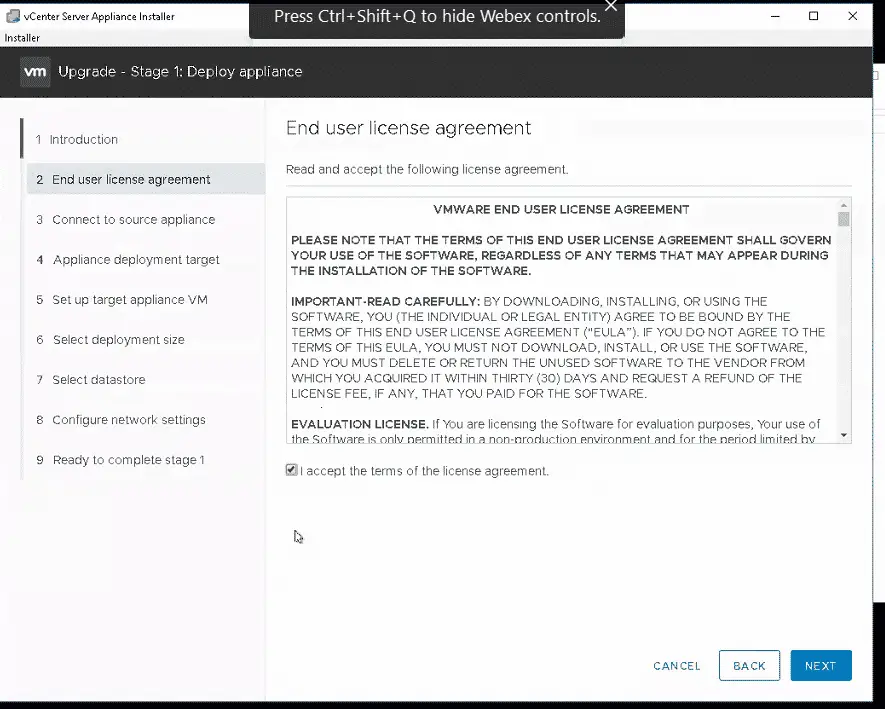Click the I accept the terms label text
This screenshot has width=885, height=709.
(424, 471)
